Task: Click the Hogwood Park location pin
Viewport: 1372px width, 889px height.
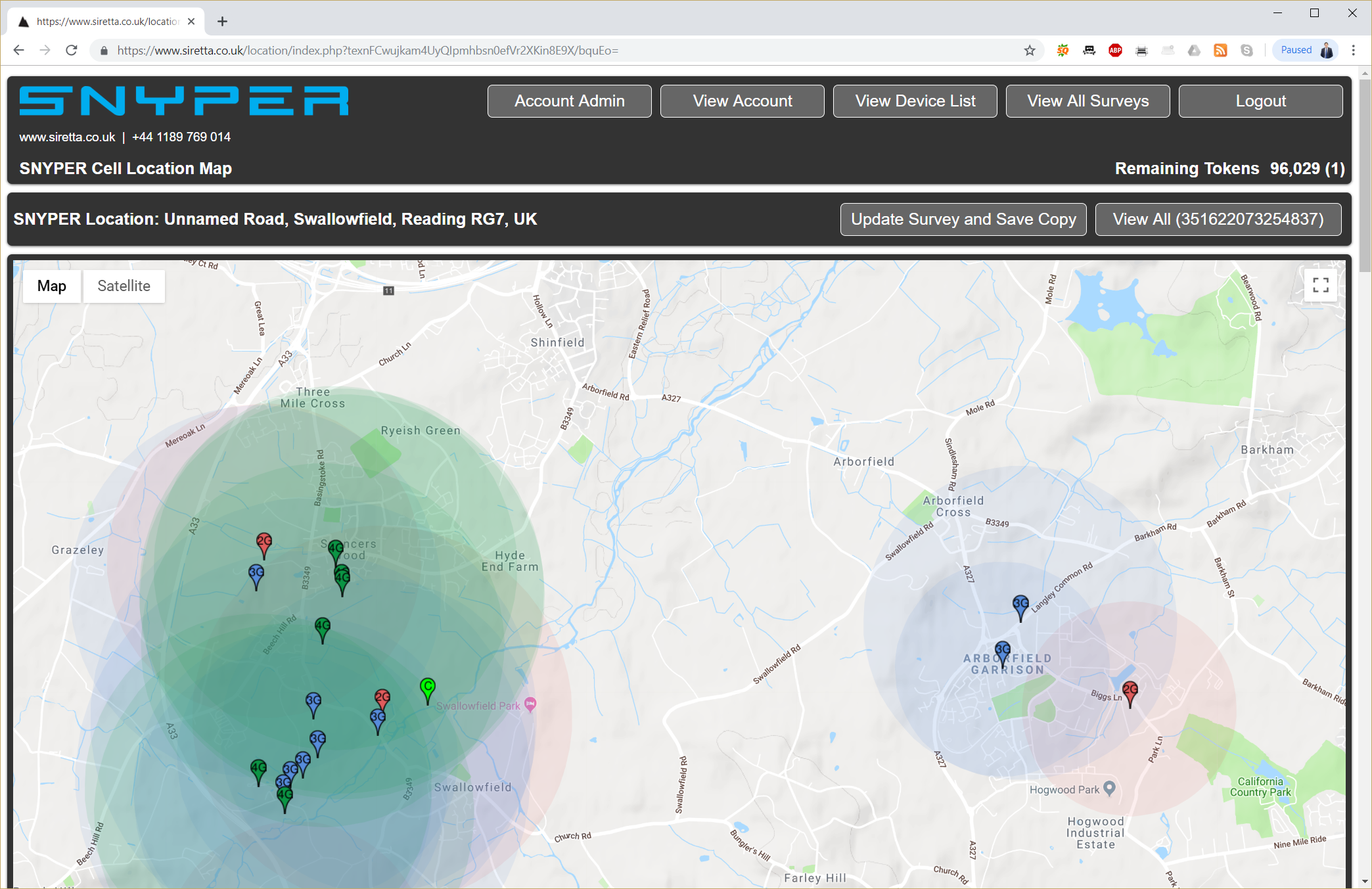Action: [1109, 788]
